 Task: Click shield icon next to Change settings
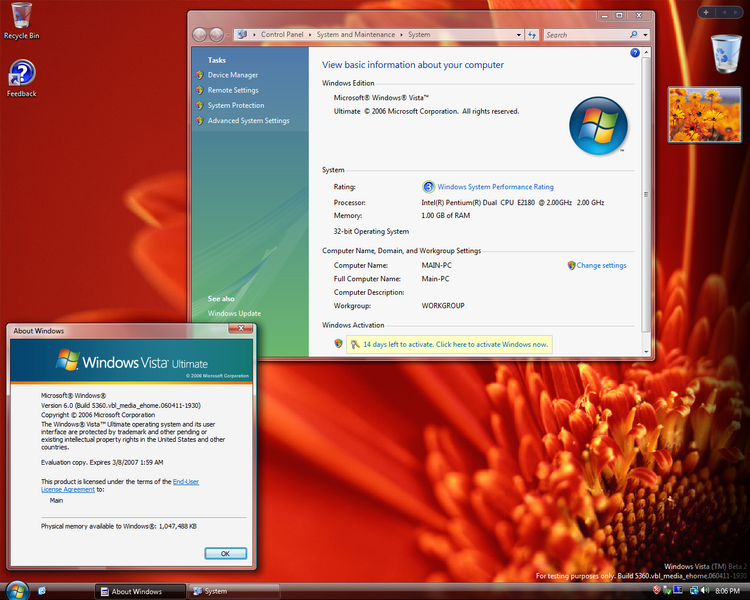571,266
